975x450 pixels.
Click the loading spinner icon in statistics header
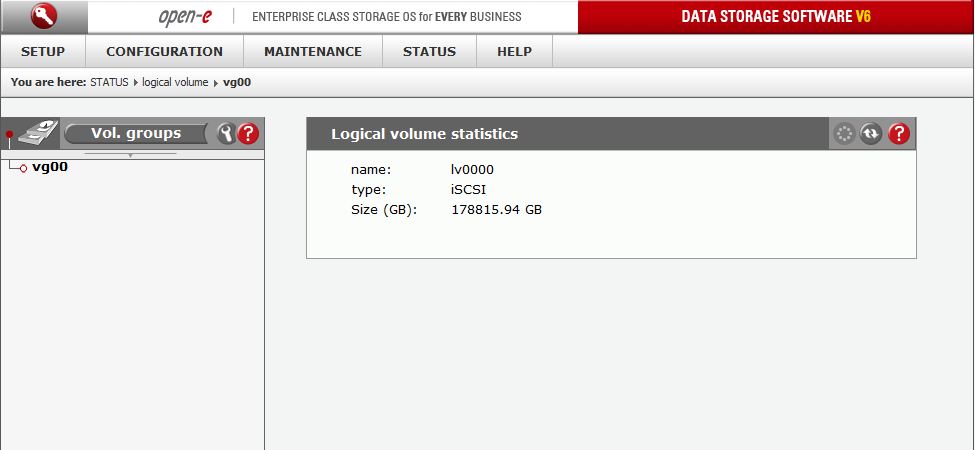coord(845,134)
